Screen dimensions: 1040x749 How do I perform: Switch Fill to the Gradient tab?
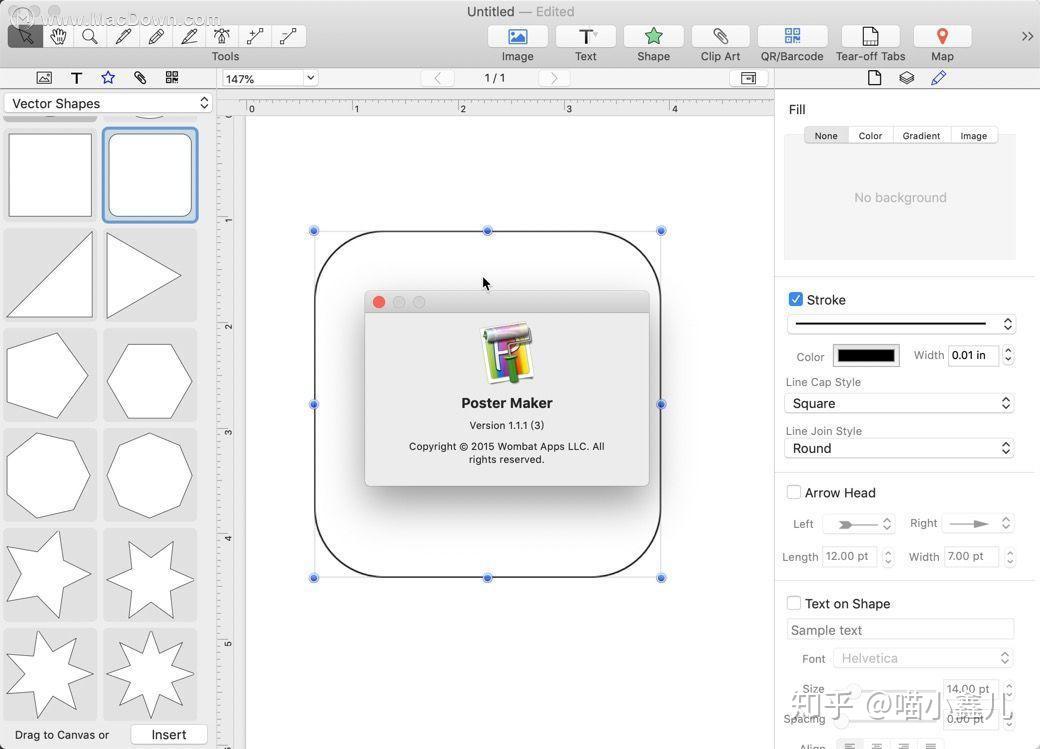tap(921, 136)
